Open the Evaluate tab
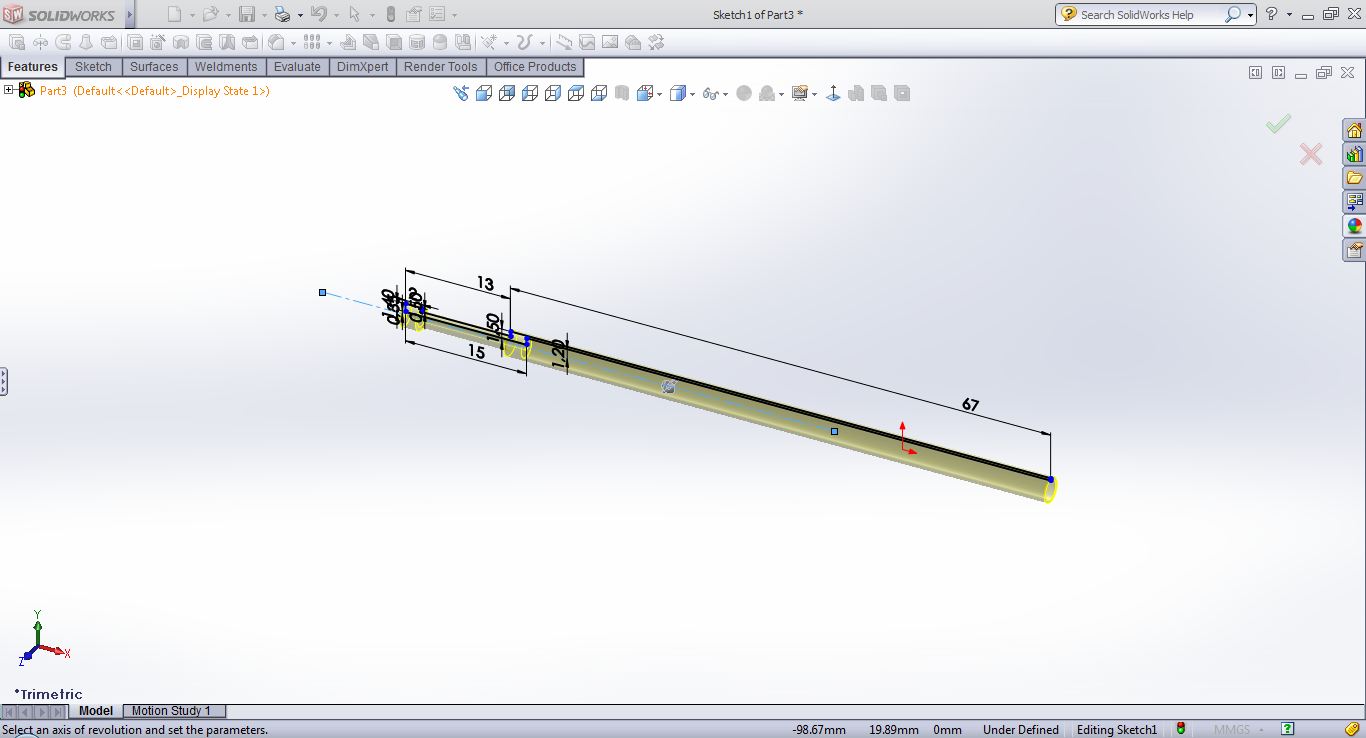 point(297,67)
